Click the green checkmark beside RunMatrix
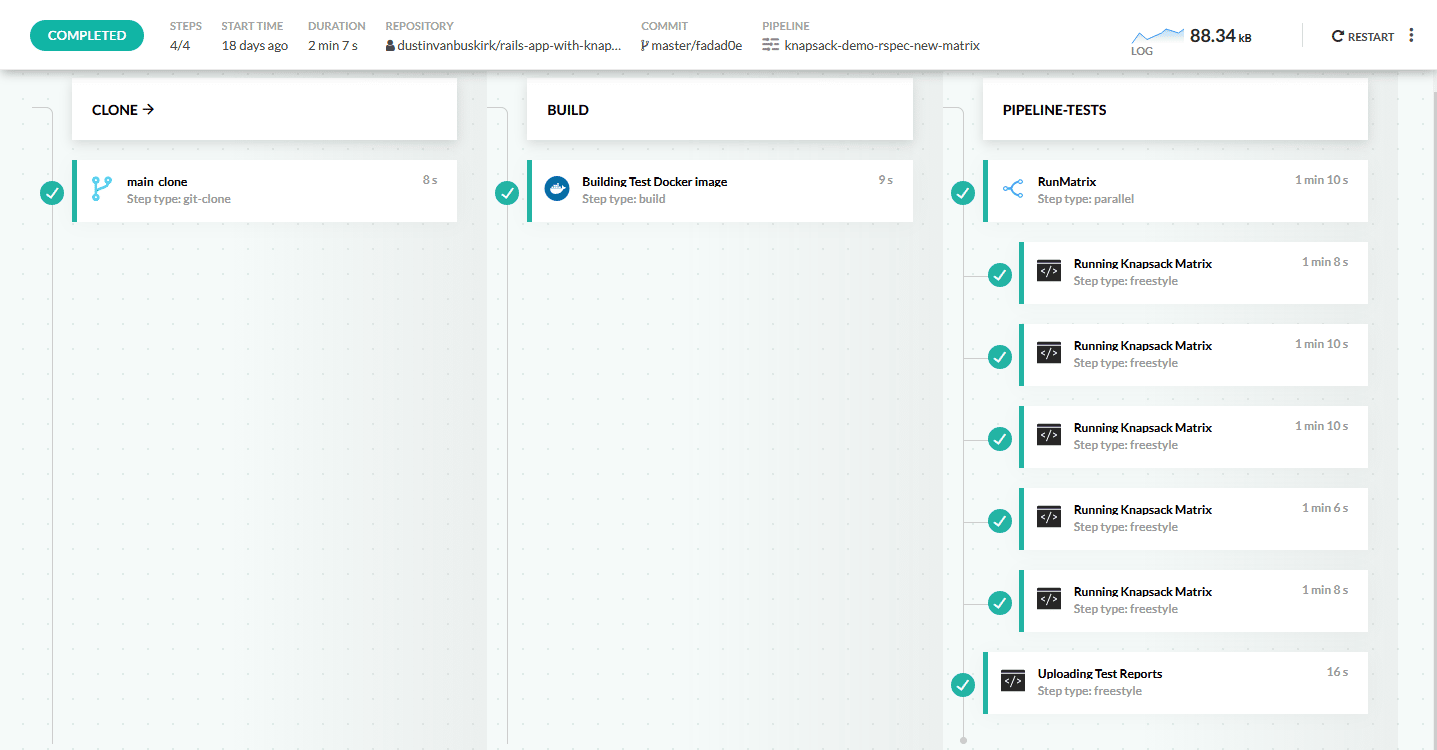The width and height of the screenshot is (1437, 750). pyautogui.click(x=963, y=192)
